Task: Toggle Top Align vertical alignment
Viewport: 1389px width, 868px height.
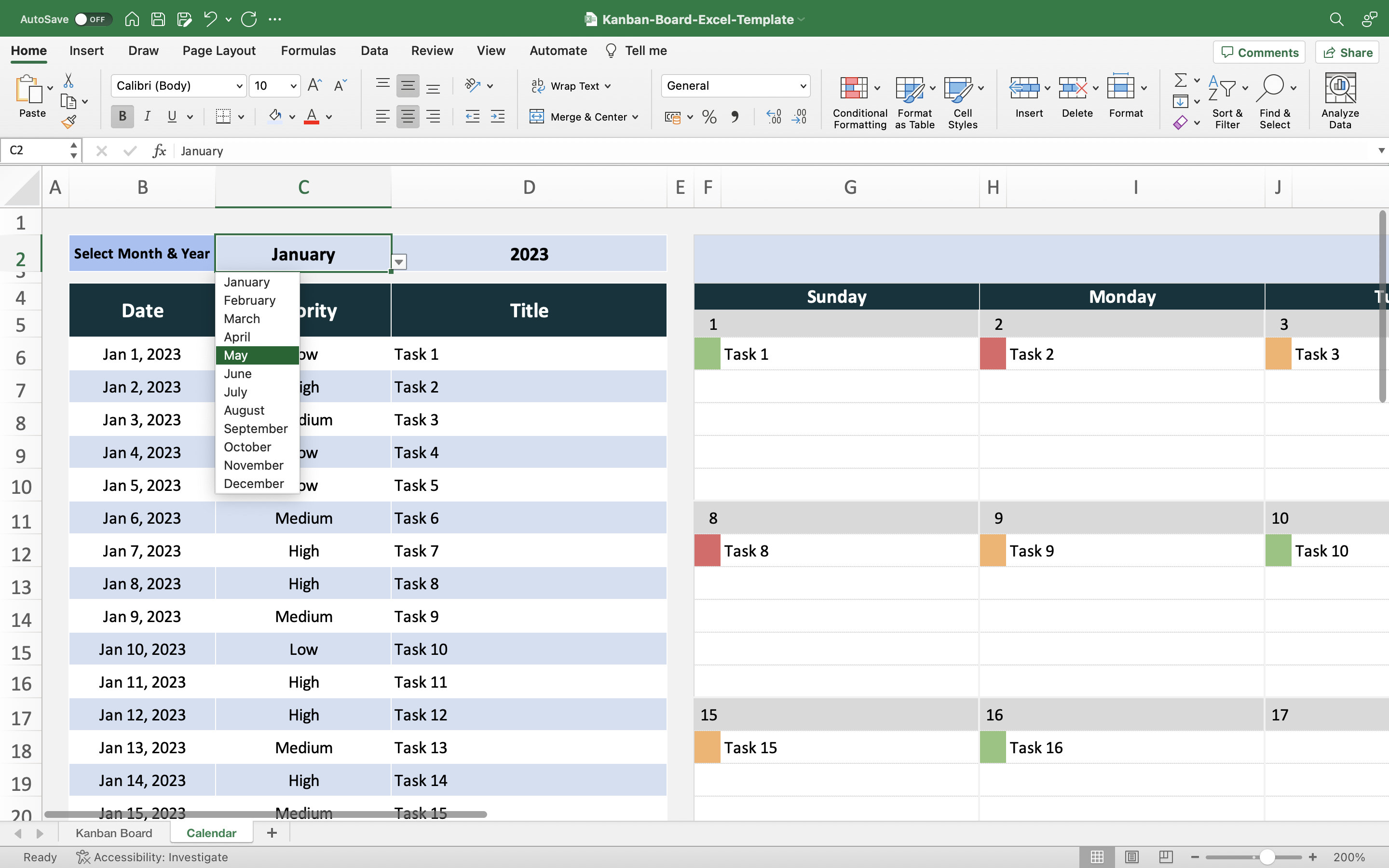Action: click(x=382, y=85)
